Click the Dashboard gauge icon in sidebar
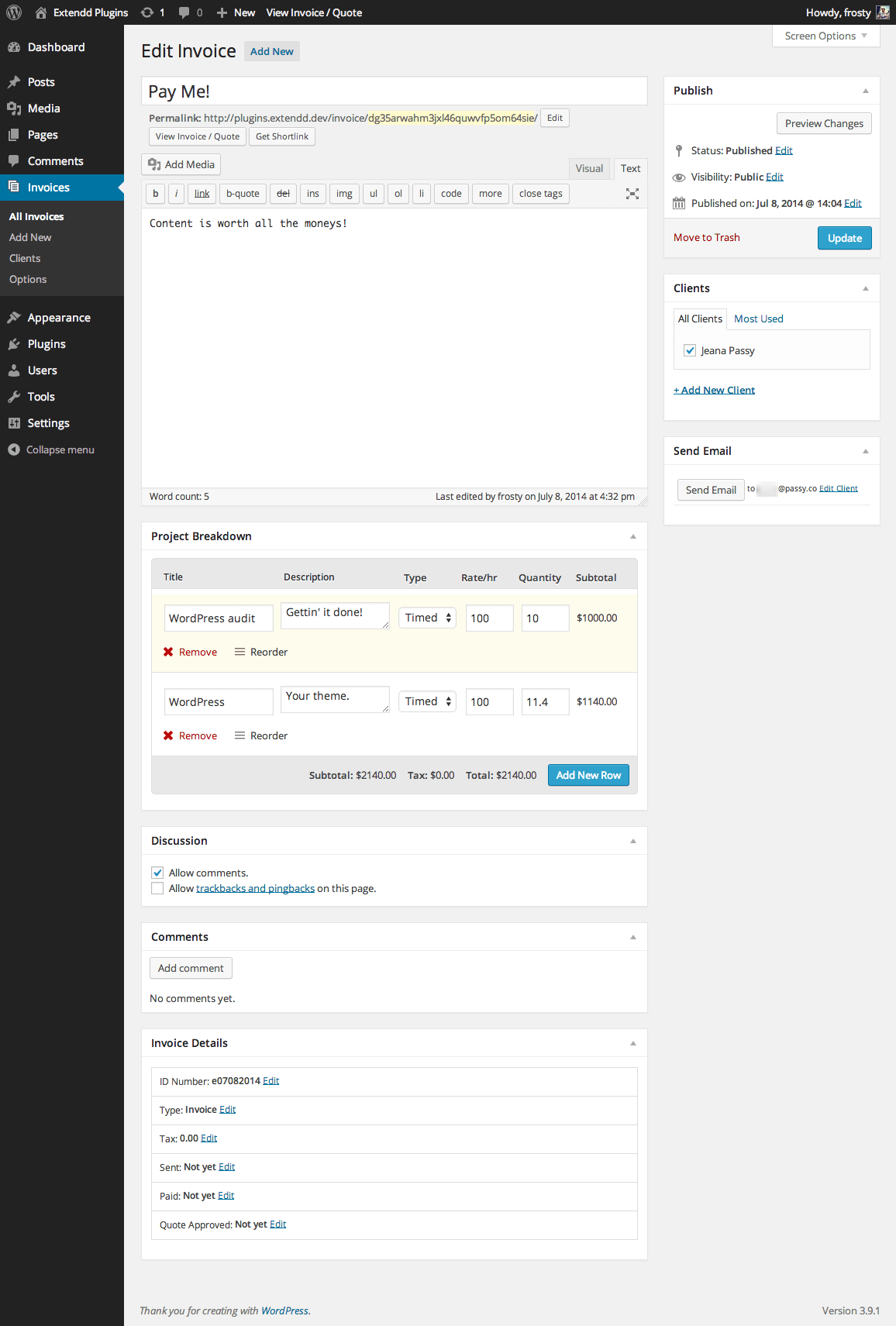The image size is (896, 1326). [x=14, y=47]
